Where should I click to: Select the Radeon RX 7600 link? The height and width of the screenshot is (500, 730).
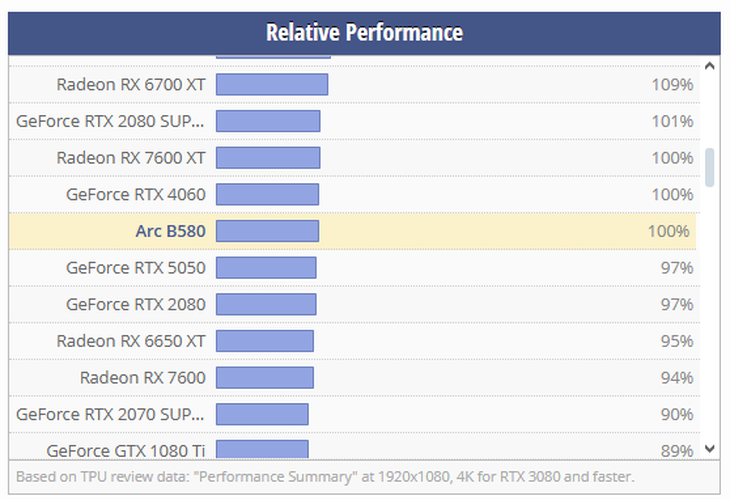(142, 378)
